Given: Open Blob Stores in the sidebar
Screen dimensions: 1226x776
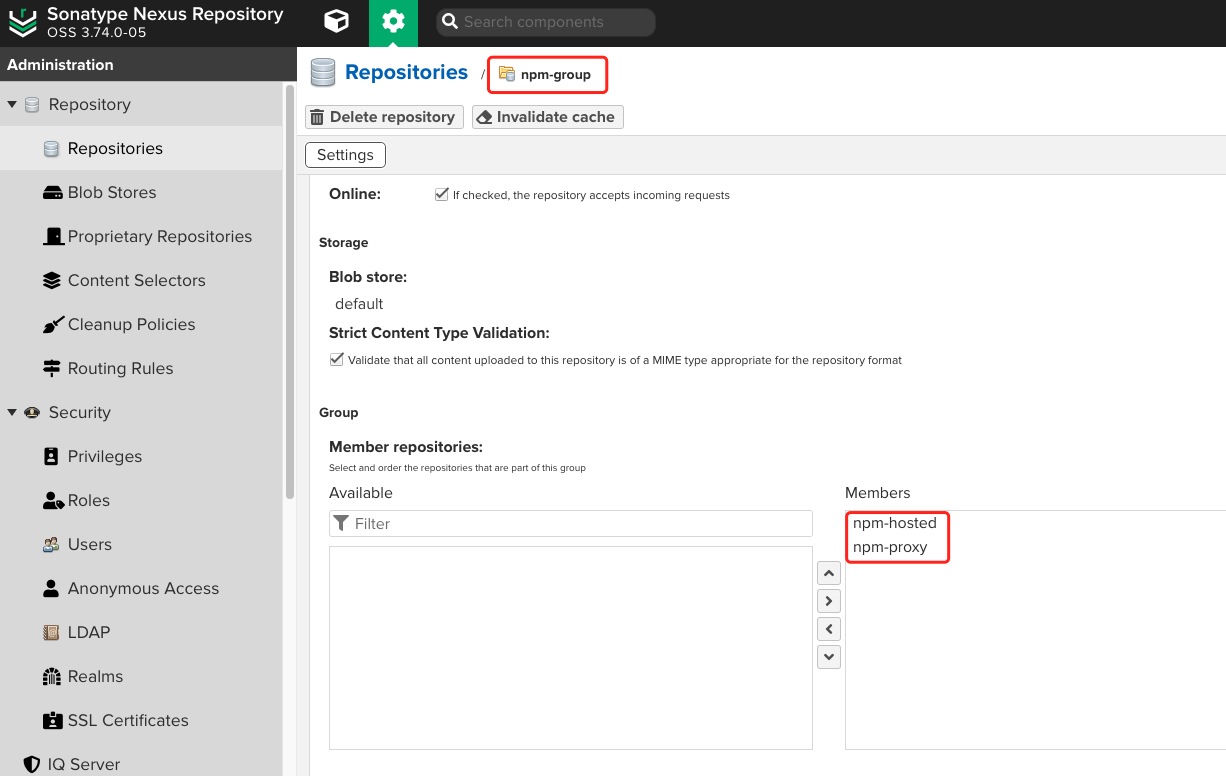Looking at the screenshot, I should pyautogui.click(x=141, y=192).
